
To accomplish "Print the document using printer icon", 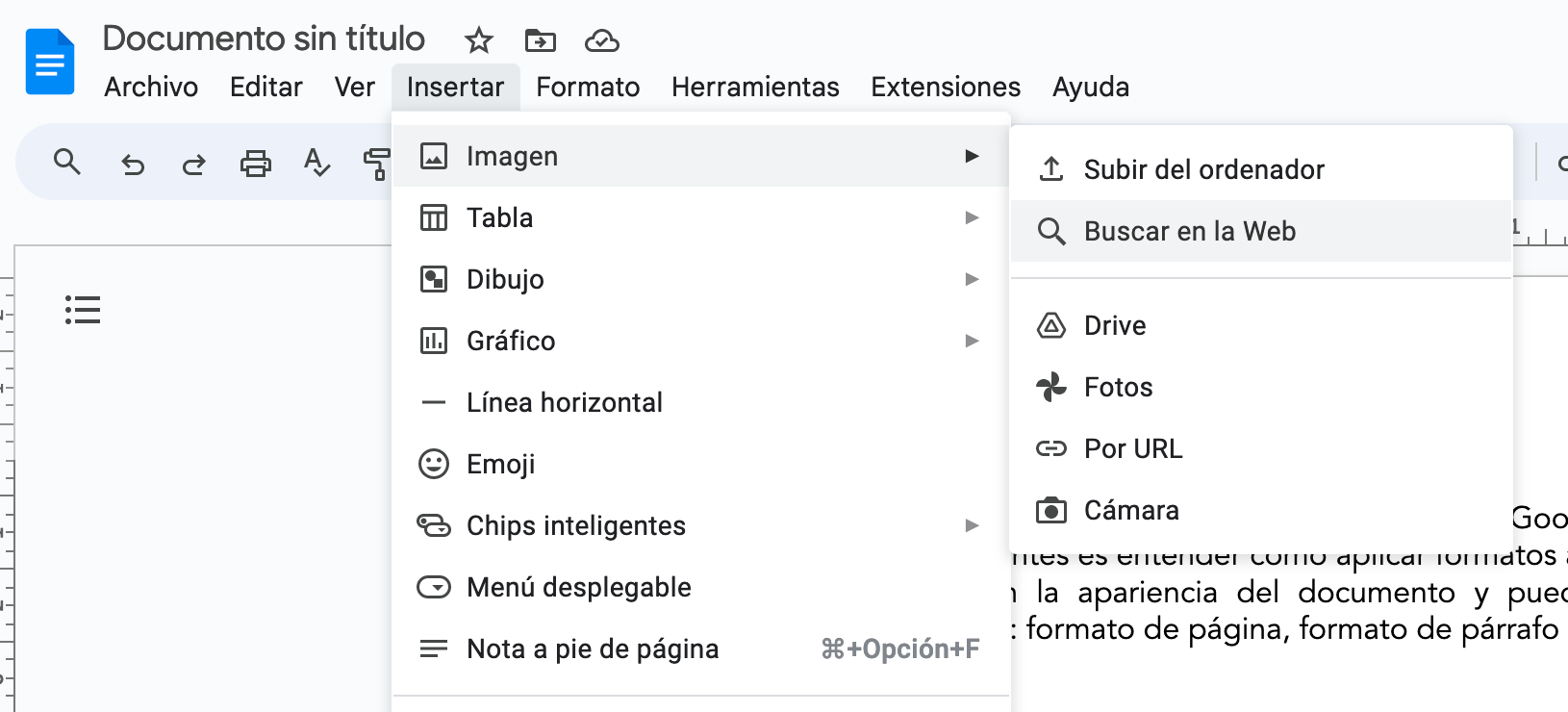I will tap(255, 164).
